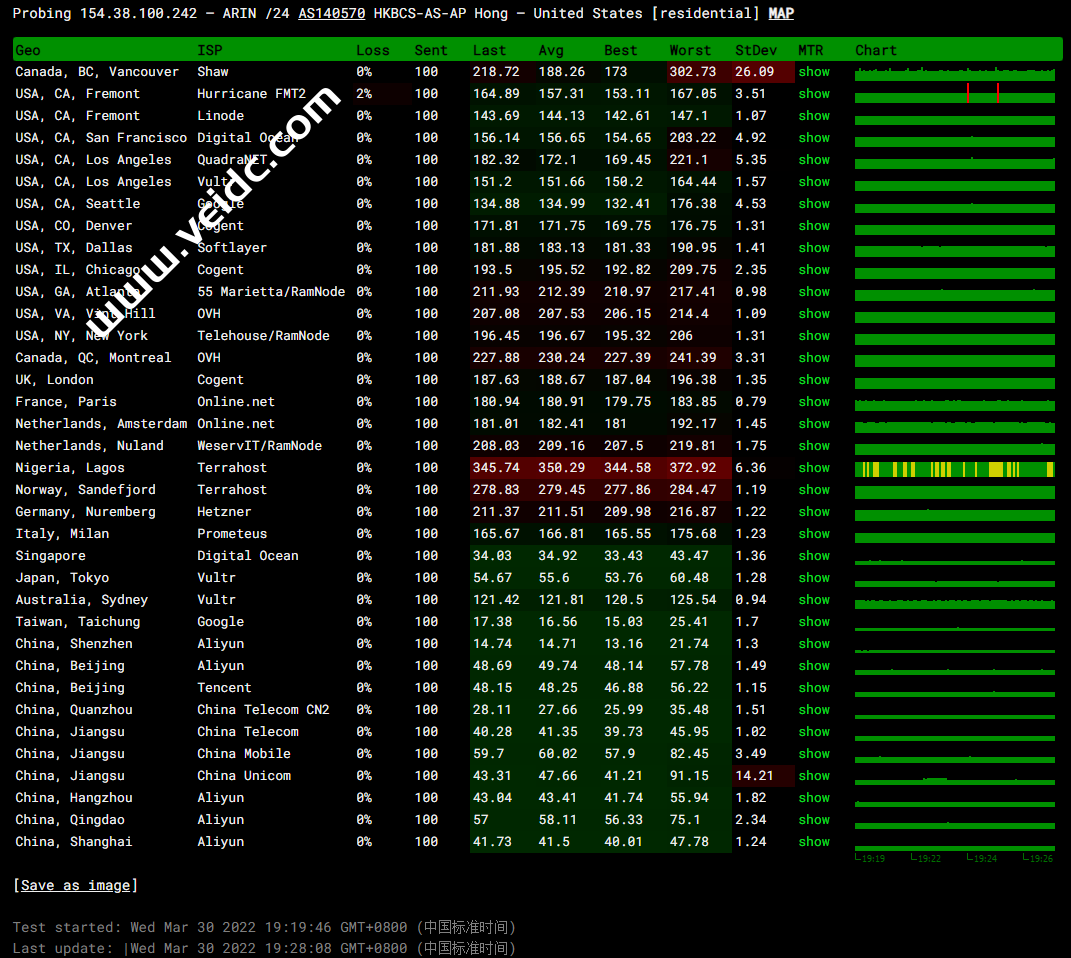The width and height of the screenshot is (1071, 958).
Task: Click the Hurricane FMT2 chart with red marks
Action: 954,95
